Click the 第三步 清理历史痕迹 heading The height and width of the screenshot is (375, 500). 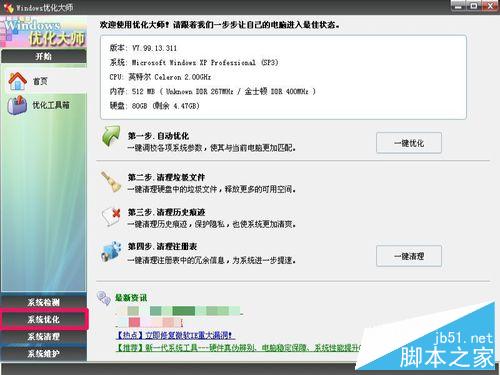click(x=166, y=212)
